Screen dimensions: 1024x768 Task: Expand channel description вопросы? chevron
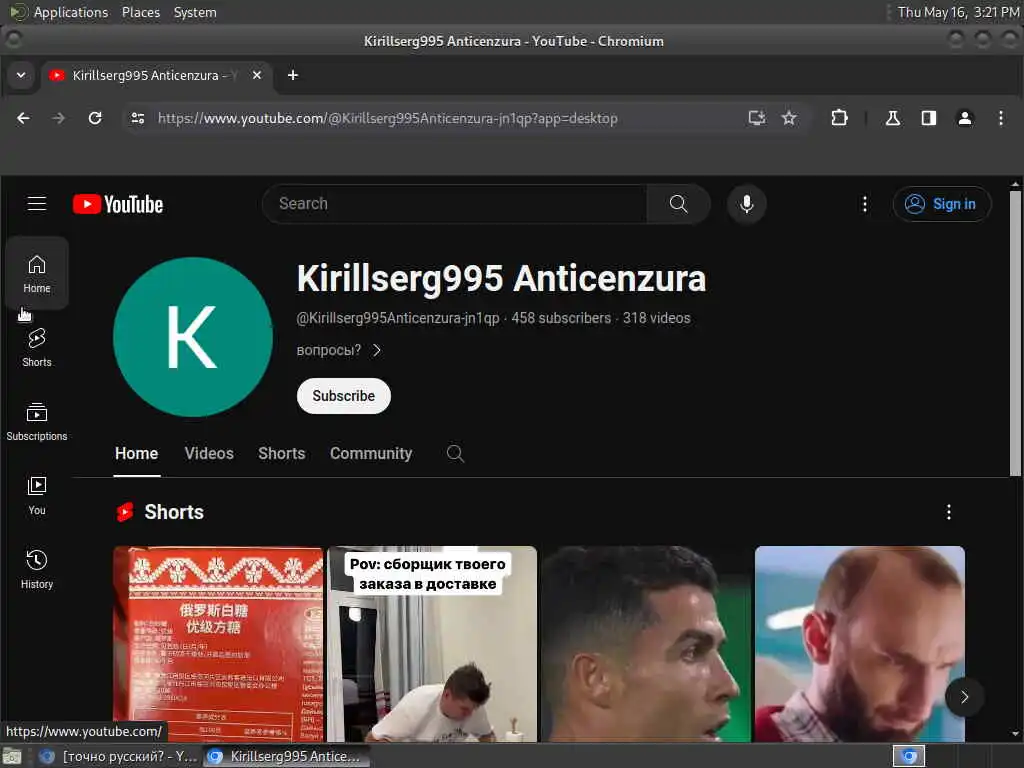pyautogui.click(x=377, y=350)
